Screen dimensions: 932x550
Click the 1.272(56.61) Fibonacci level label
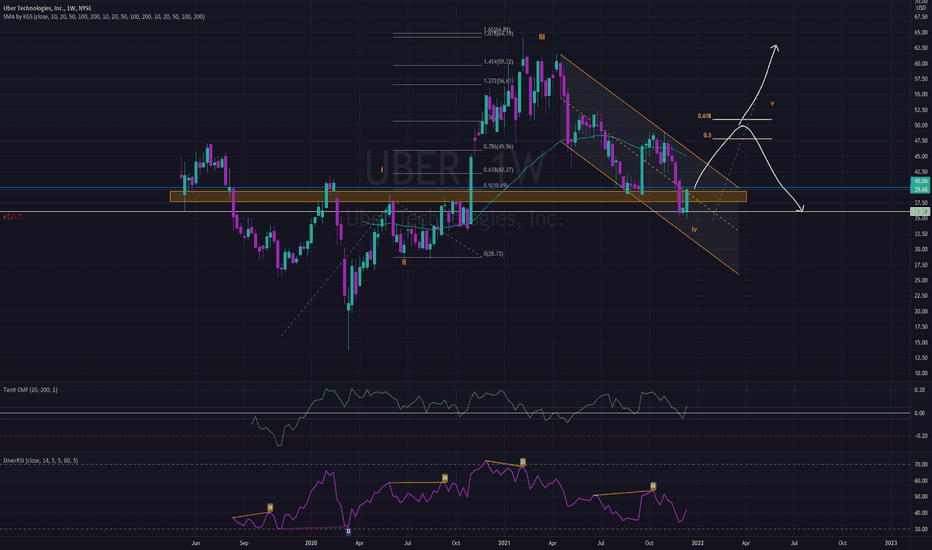(498, 81)
